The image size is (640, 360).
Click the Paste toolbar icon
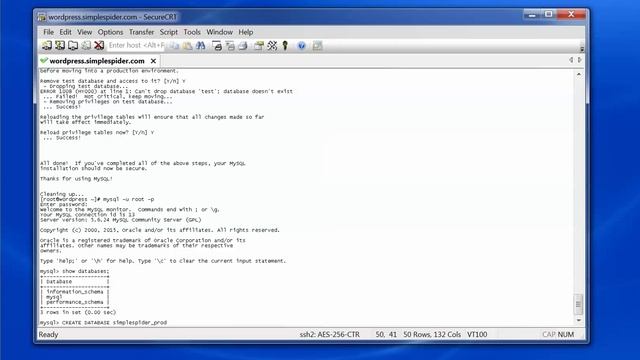pyautogui.click(x=187, y=46)
